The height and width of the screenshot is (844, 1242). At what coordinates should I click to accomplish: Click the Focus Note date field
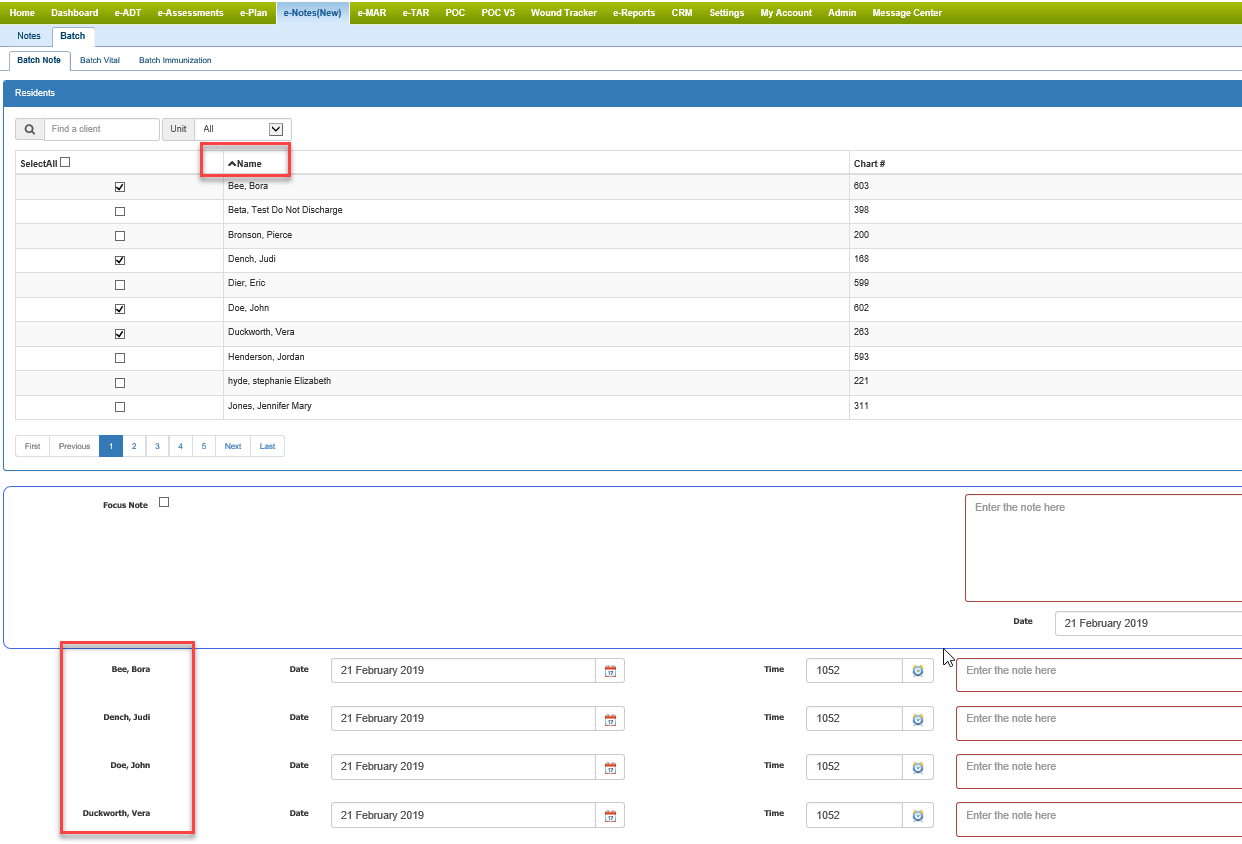click(x=1148, y=623)
